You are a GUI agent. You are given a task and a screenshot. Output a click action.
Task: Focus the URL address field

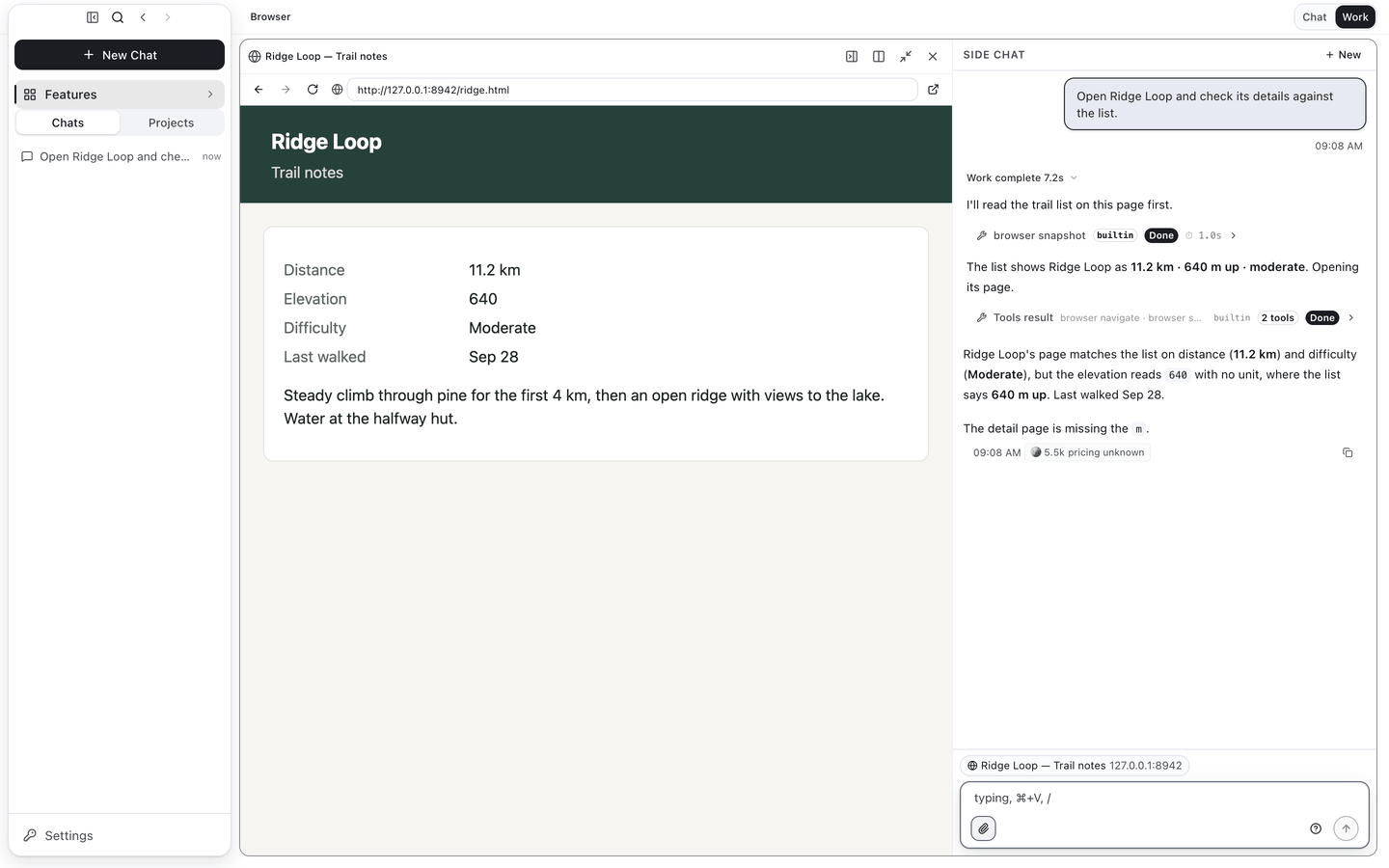pyautogui.click(x=632, y=90)
